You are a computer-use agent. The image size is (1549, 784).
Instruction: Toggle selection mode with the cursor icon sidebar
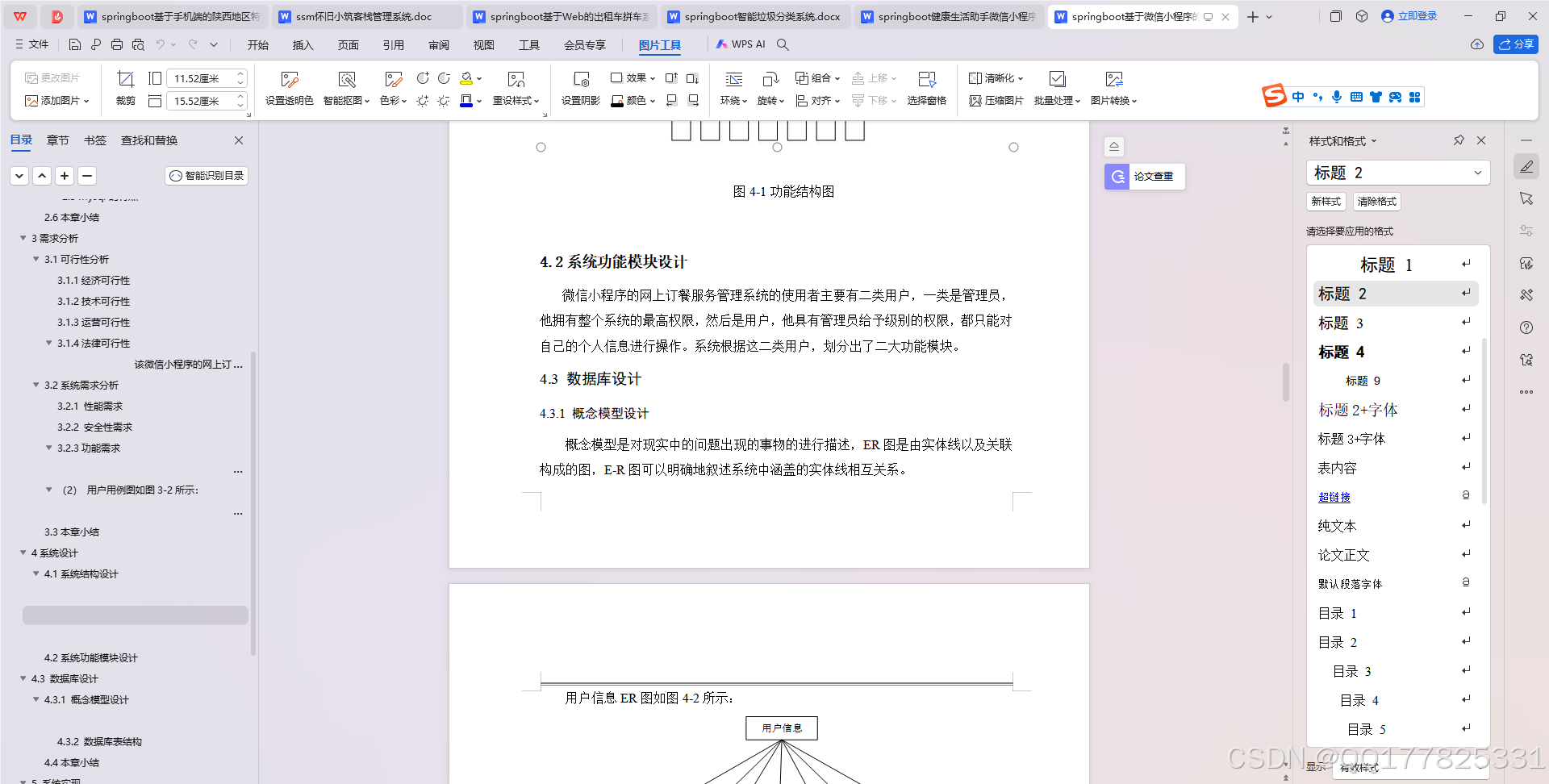click(x=1526, y=198)
